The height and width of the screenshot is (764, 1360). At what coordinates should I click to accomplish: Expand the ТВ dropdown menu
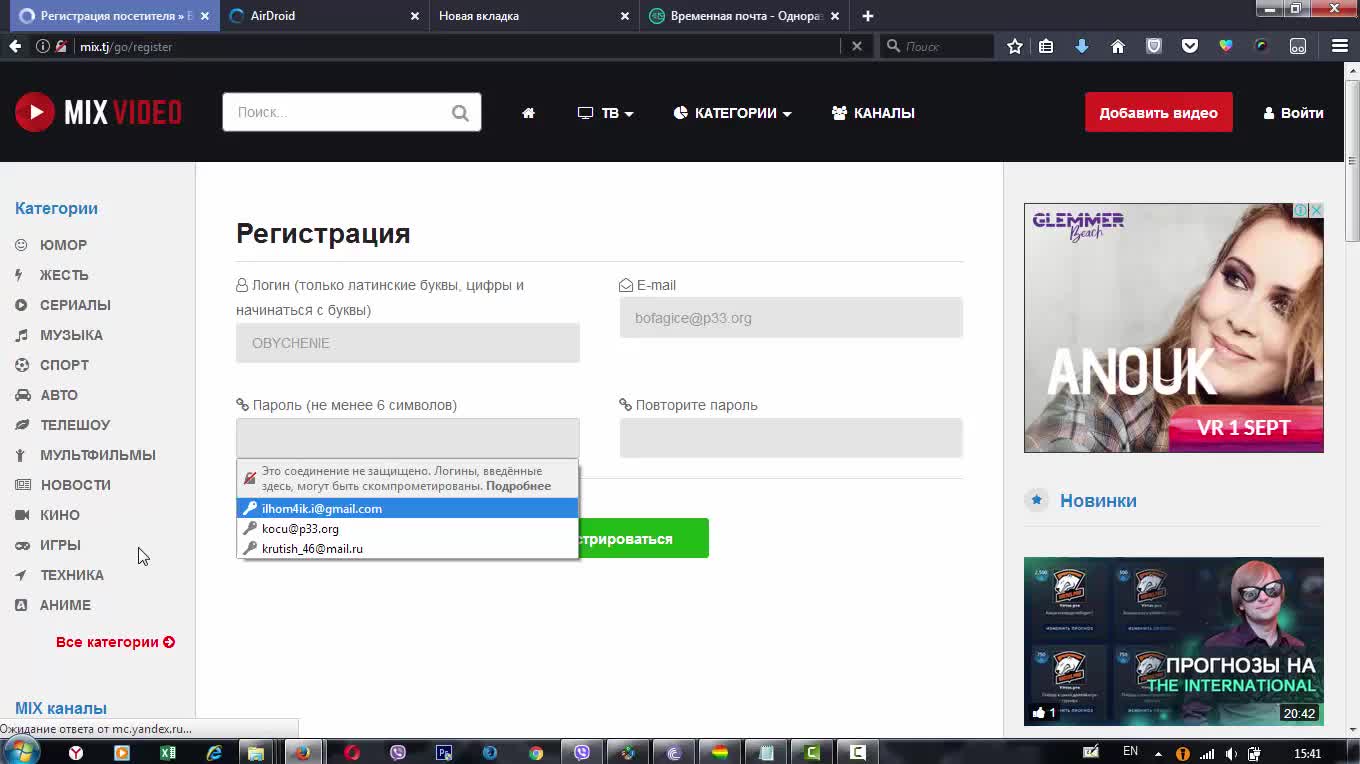pyautogui.click(x=606, y=113)
